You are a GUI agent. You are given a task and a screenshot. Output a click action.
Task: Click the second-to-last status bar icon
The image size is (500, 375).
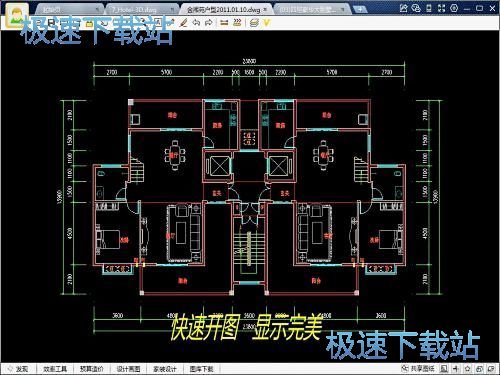pos(479,369)
